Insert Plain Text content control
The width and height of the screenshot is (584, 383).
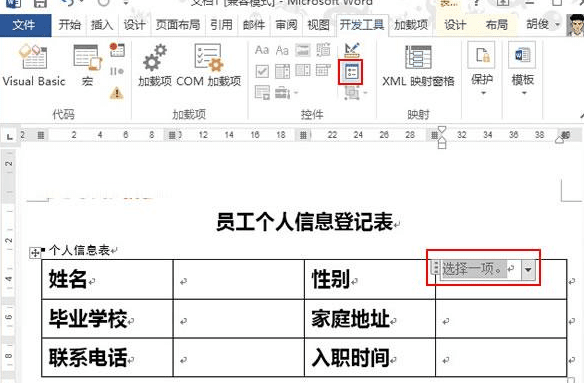point(282,50)
